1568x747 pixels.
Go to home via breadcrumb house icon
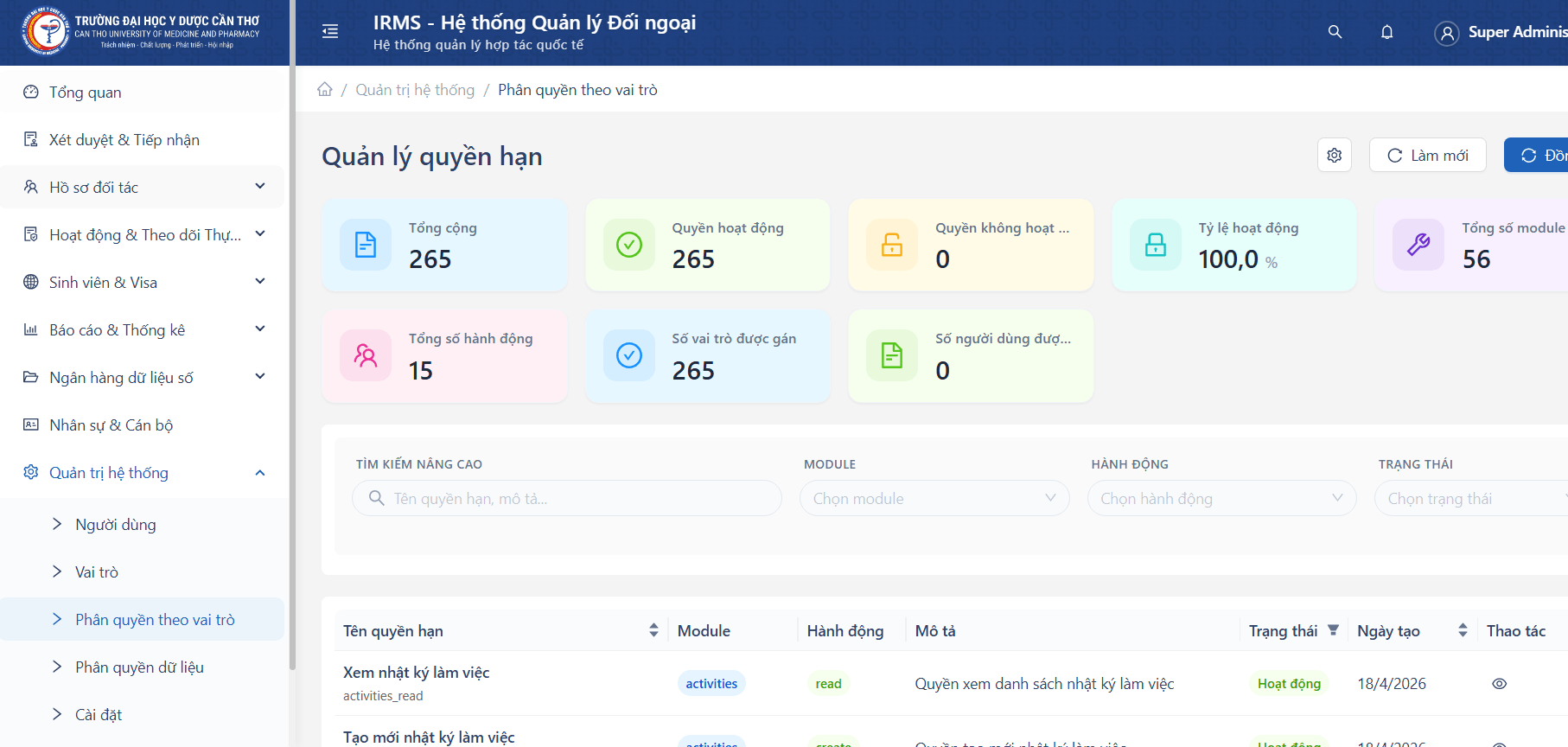tap(325, 89)
